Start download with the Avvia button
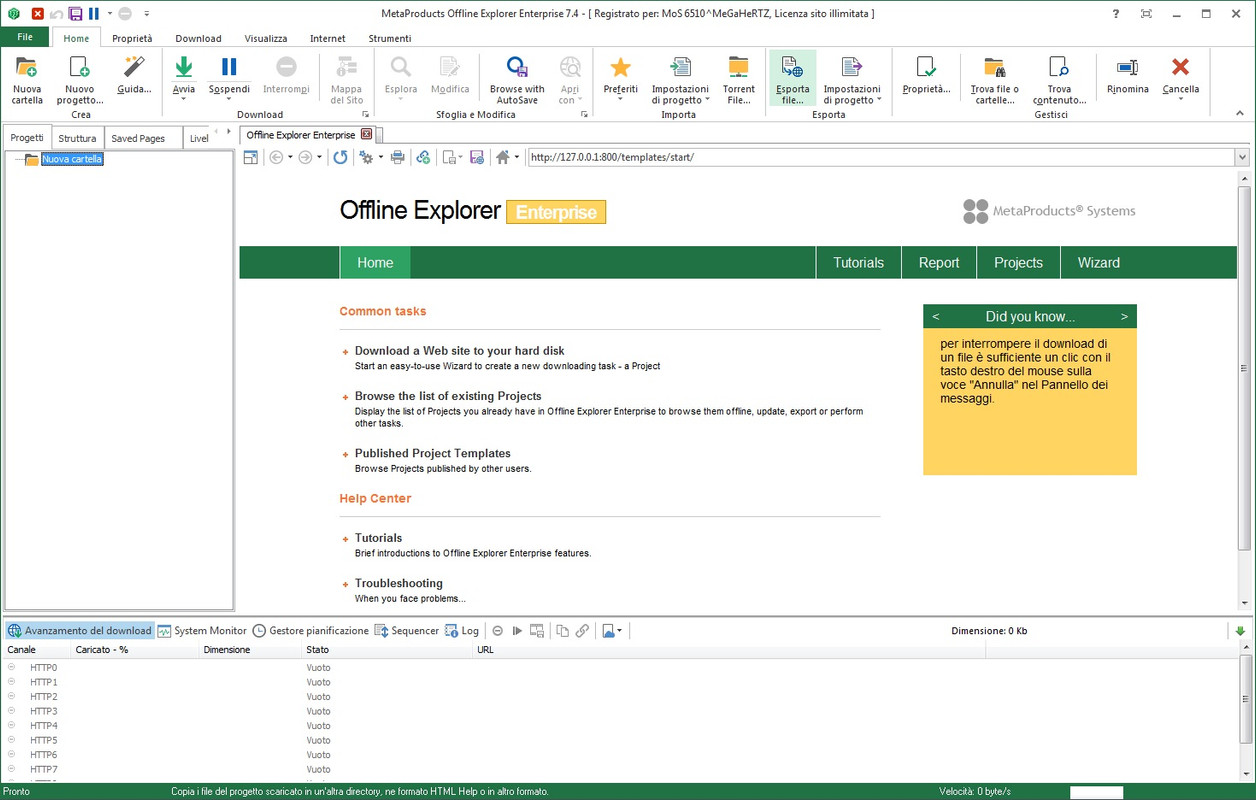Viewport: 1256px width, 800px height. 184,78
